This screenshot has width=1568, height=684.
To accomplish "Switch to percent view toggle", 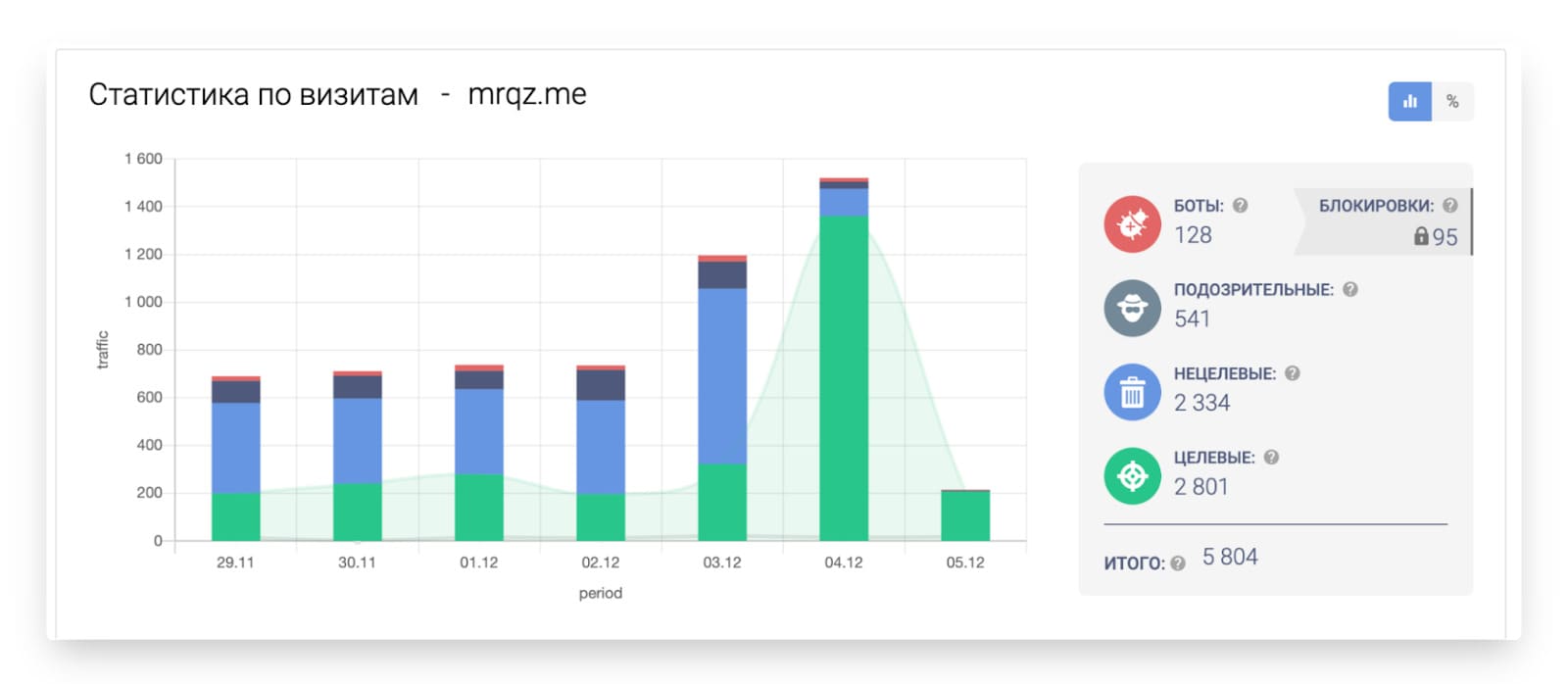I will pyautogui.click(x=1452, y=102).
